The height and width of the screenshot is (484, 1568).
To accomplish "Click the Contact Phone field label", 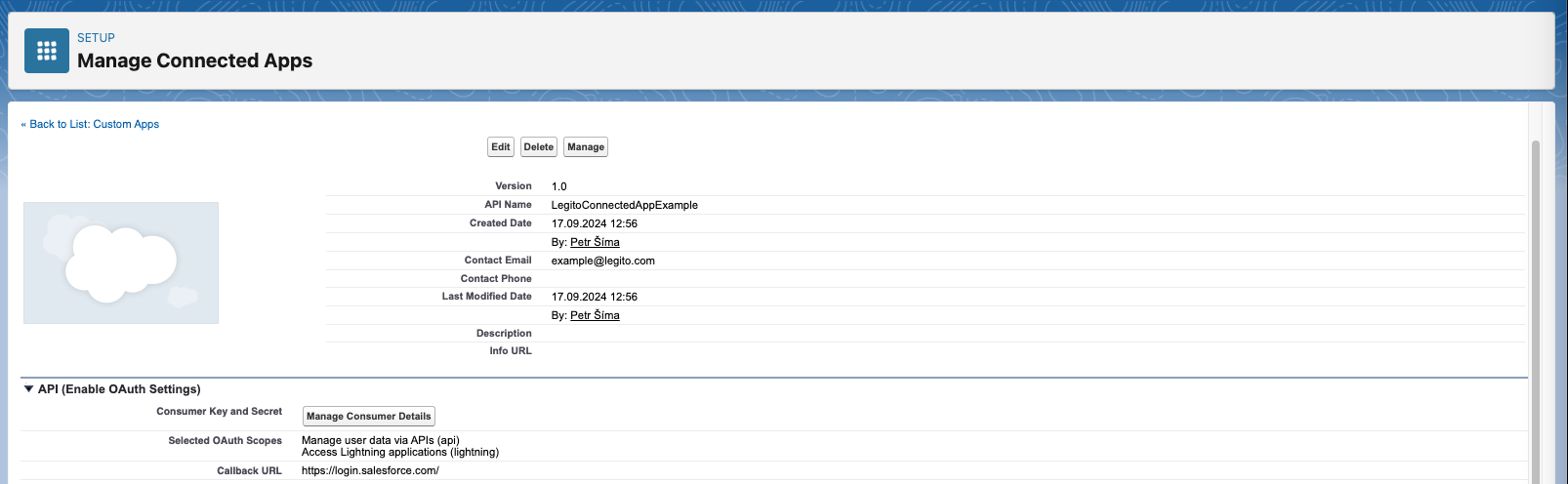I will 496,278.
